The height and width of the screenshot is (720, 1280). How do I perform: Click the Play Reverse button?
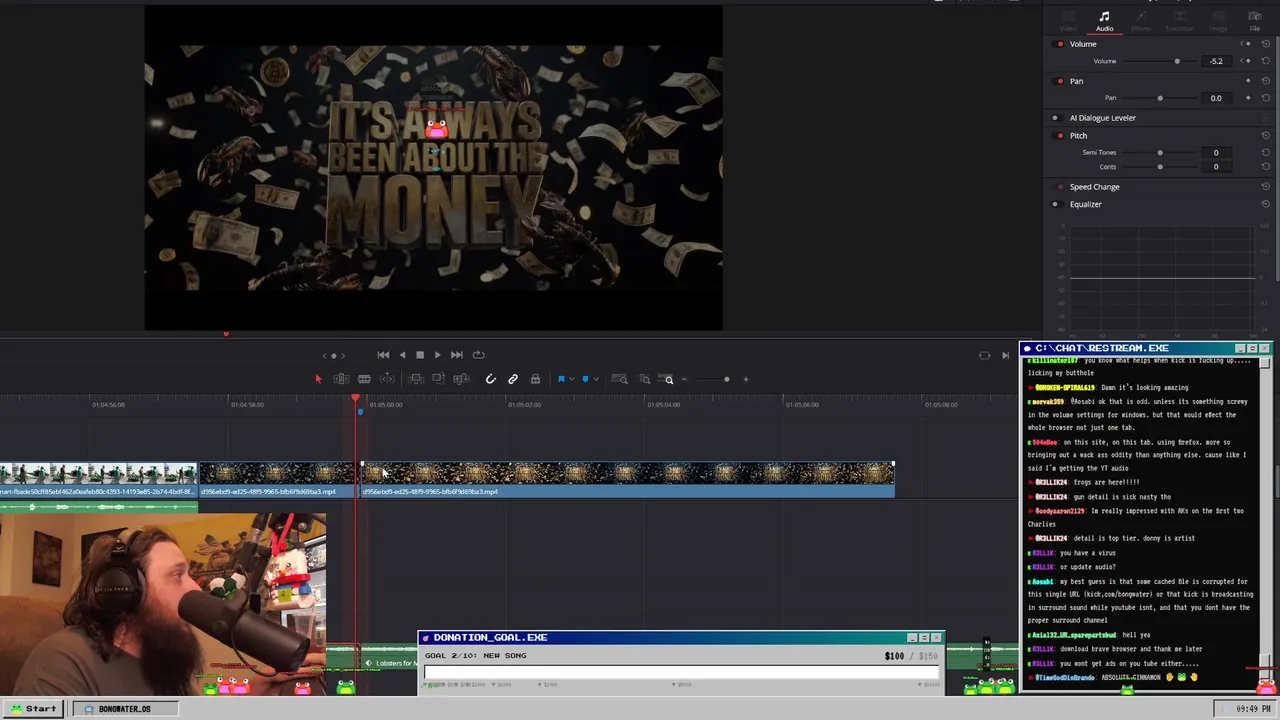(402, 355)
